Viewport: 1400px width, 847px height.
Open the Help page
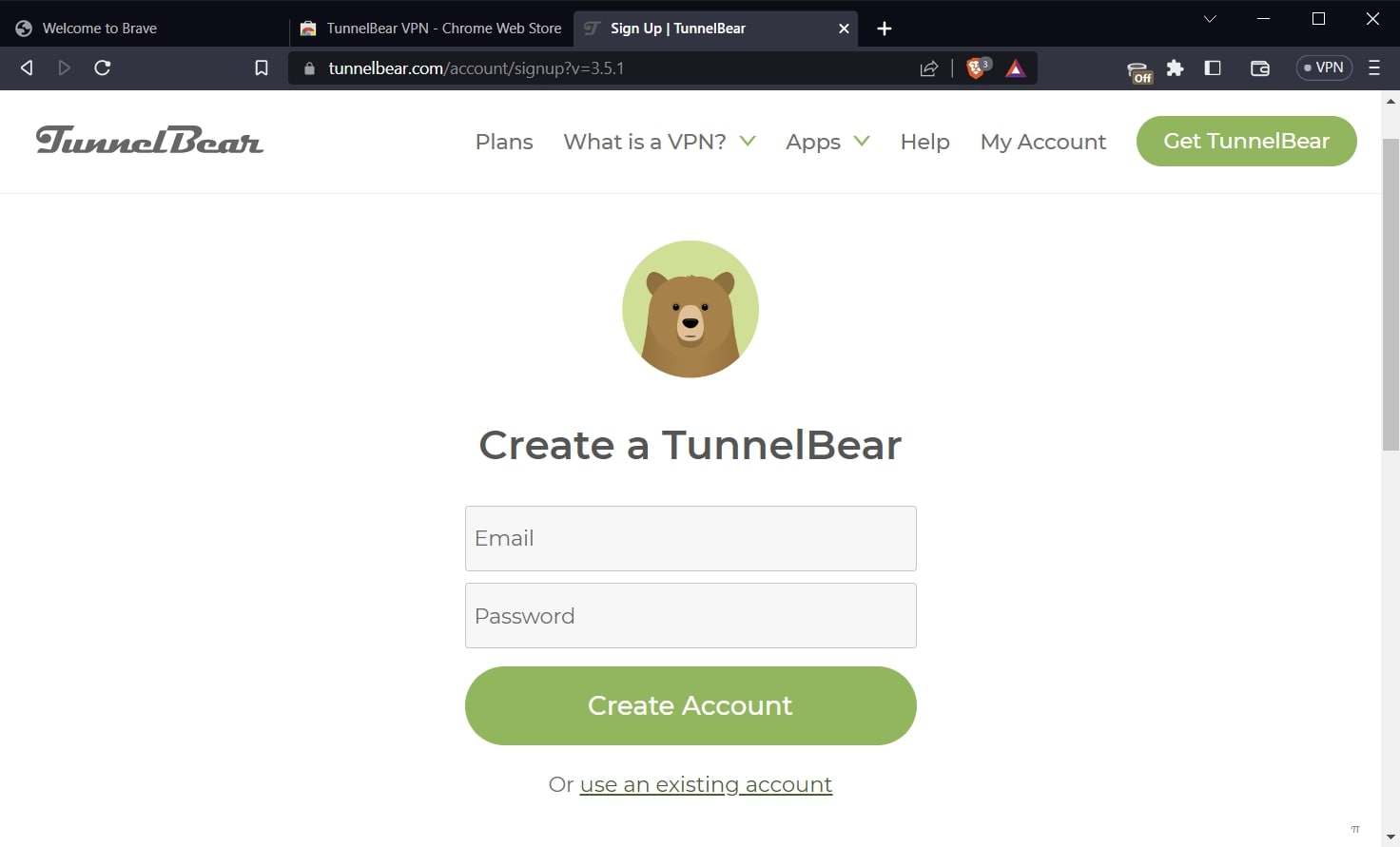[x=924, y=142]
